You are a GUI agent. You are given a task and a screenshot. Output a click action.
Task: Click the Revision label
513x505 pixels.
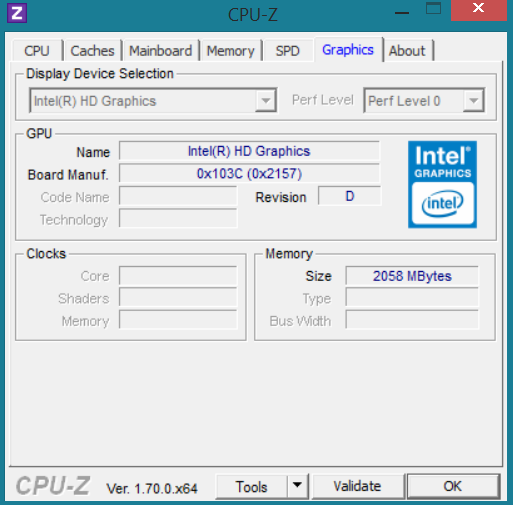tap(281, 197)
